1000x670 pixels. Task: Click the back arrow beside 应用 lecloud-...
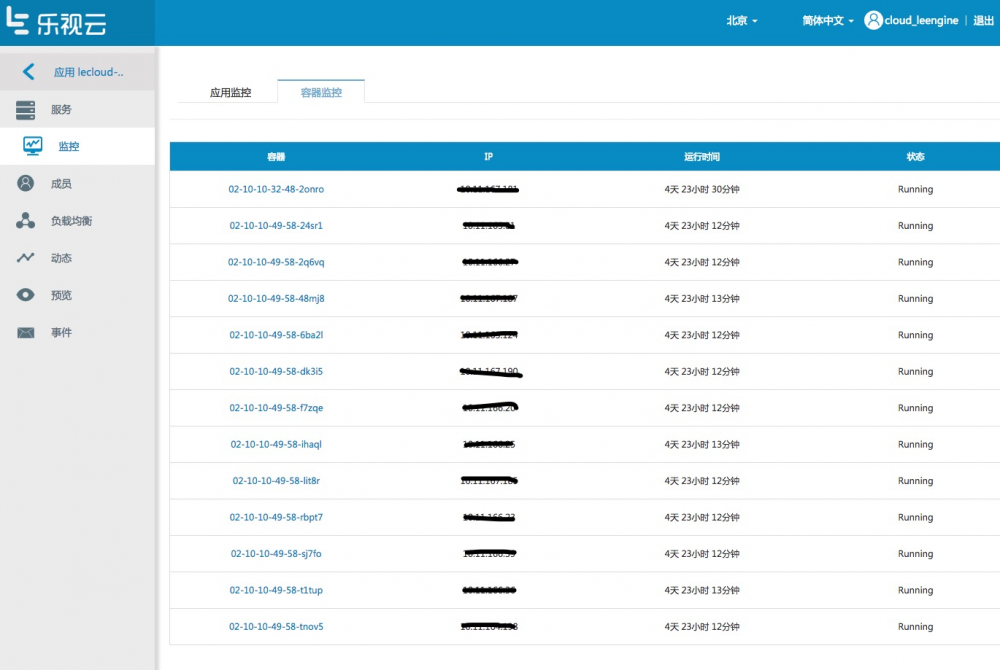tap(27, 71)
